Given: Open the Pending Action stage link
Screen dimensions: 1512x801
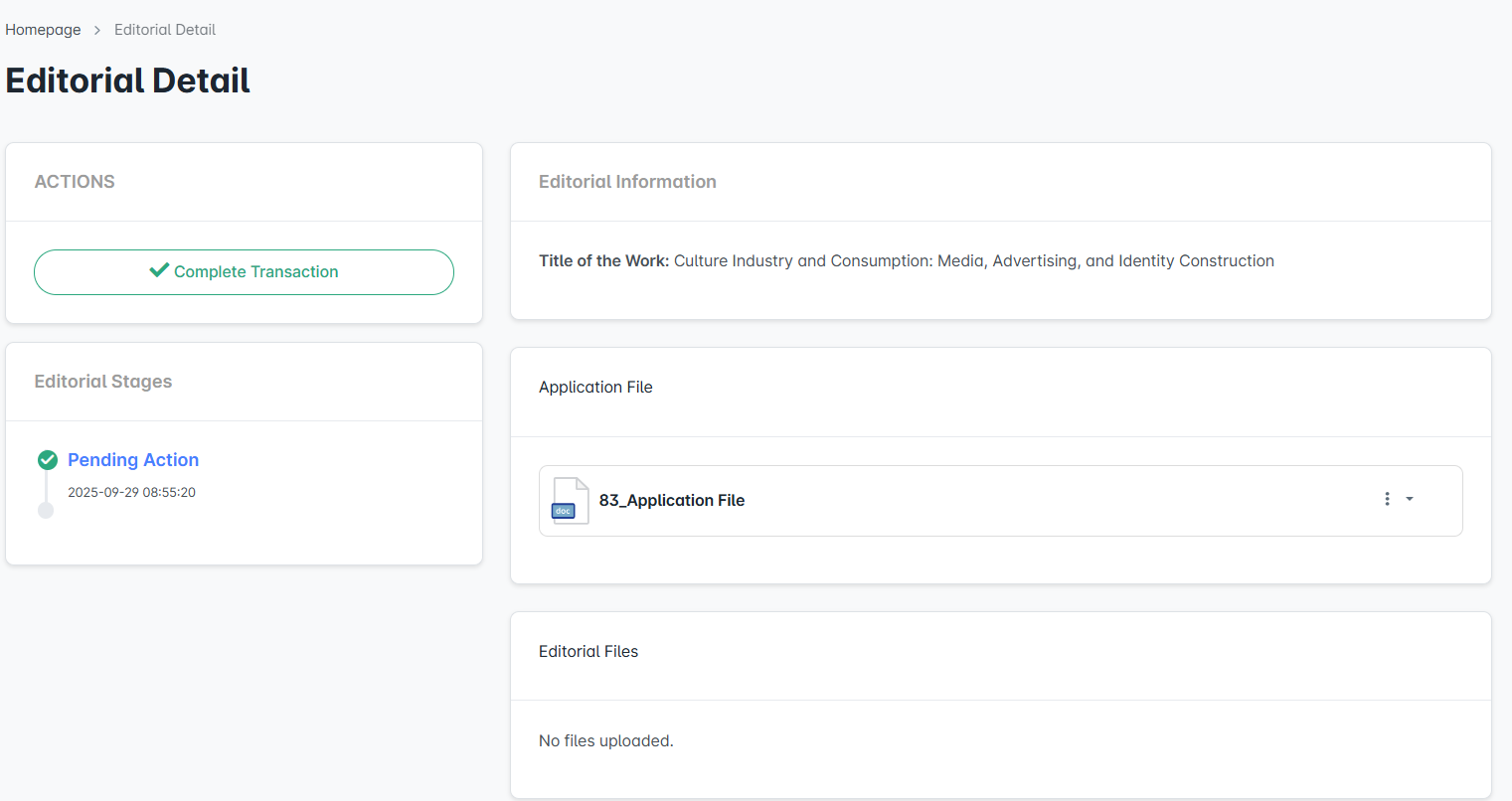Looking at the screenshot, I should click(133, 460).
